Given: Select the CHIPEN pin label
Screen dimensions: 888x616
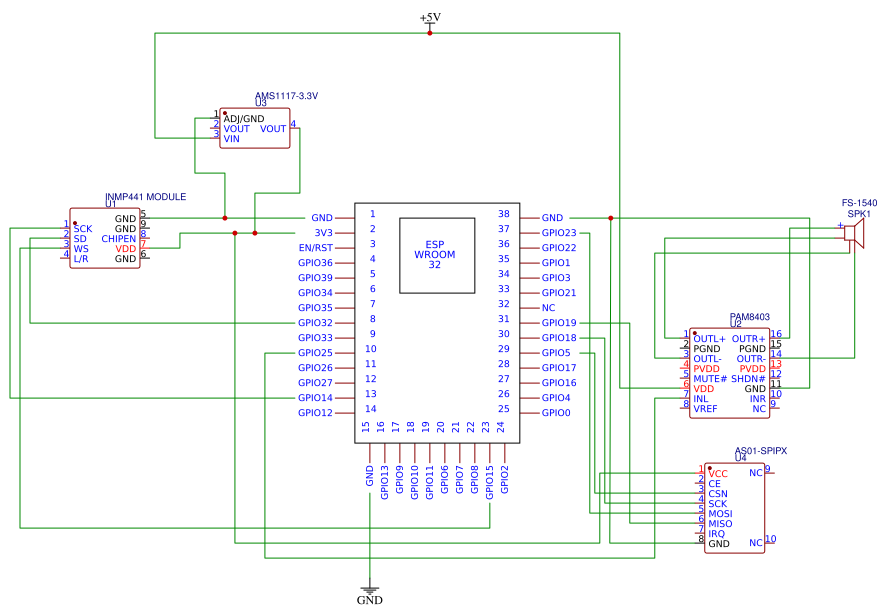Looking at the screenshot, I should tap(119, 239).
